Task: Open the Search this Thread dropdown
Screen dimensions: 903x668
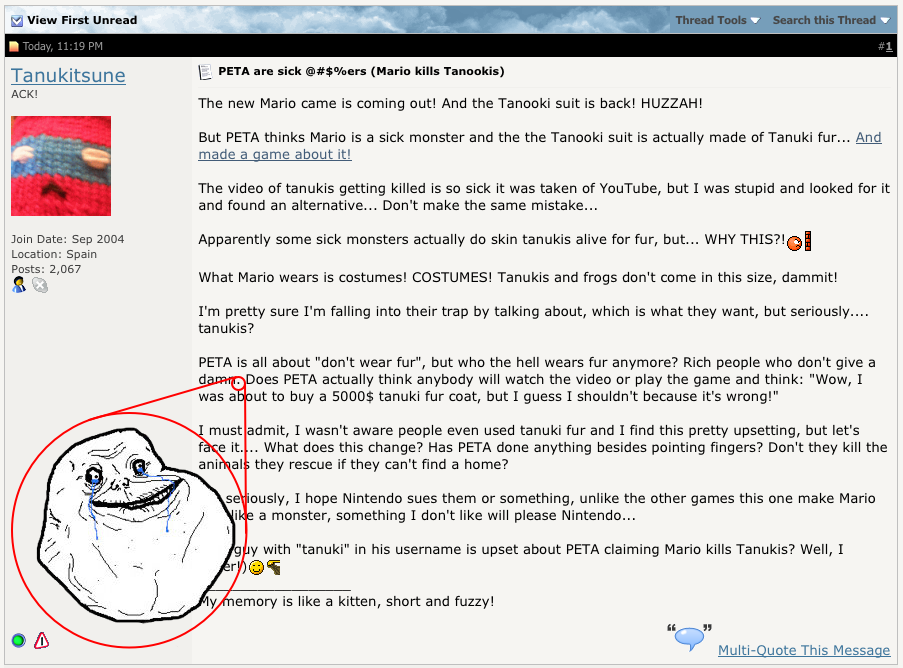Action: pyautogui.click(x=831, y=20)
